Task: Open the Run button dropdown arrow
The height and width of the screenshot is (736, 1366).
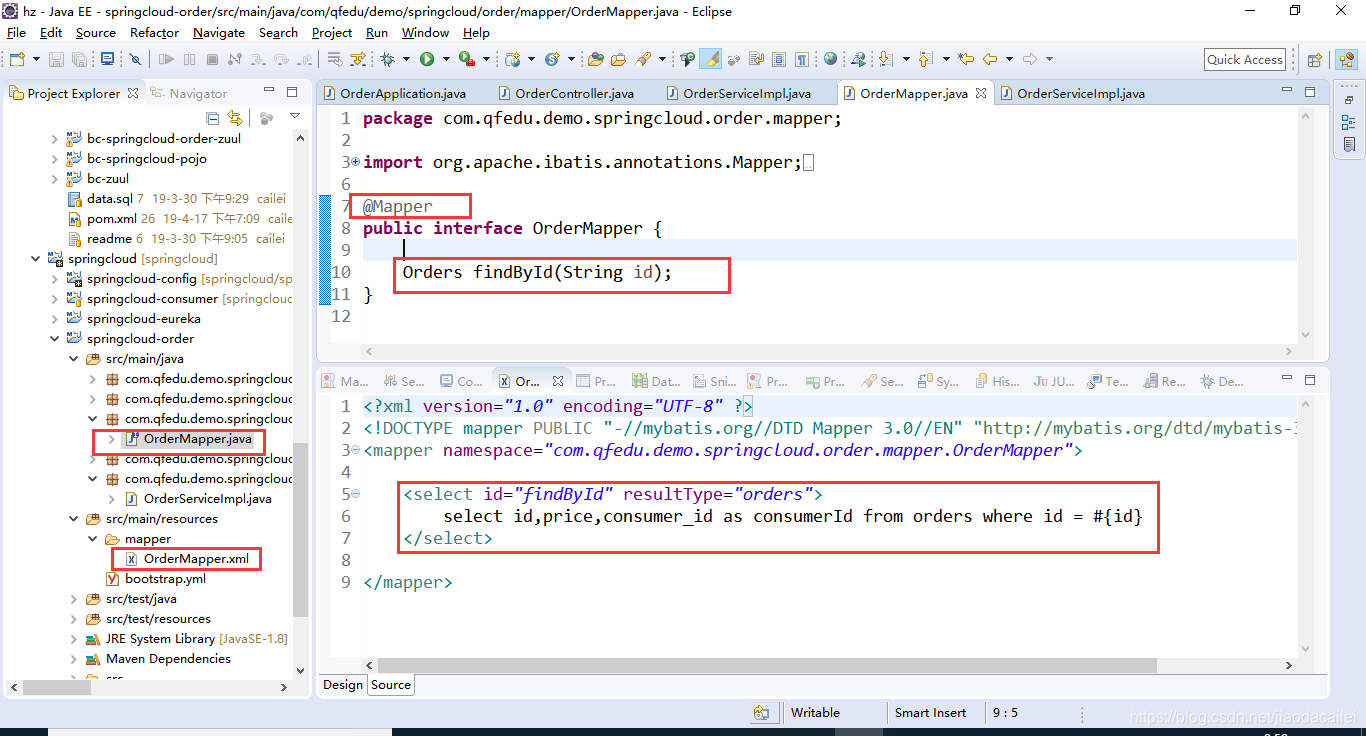Action: pos(446,59)
